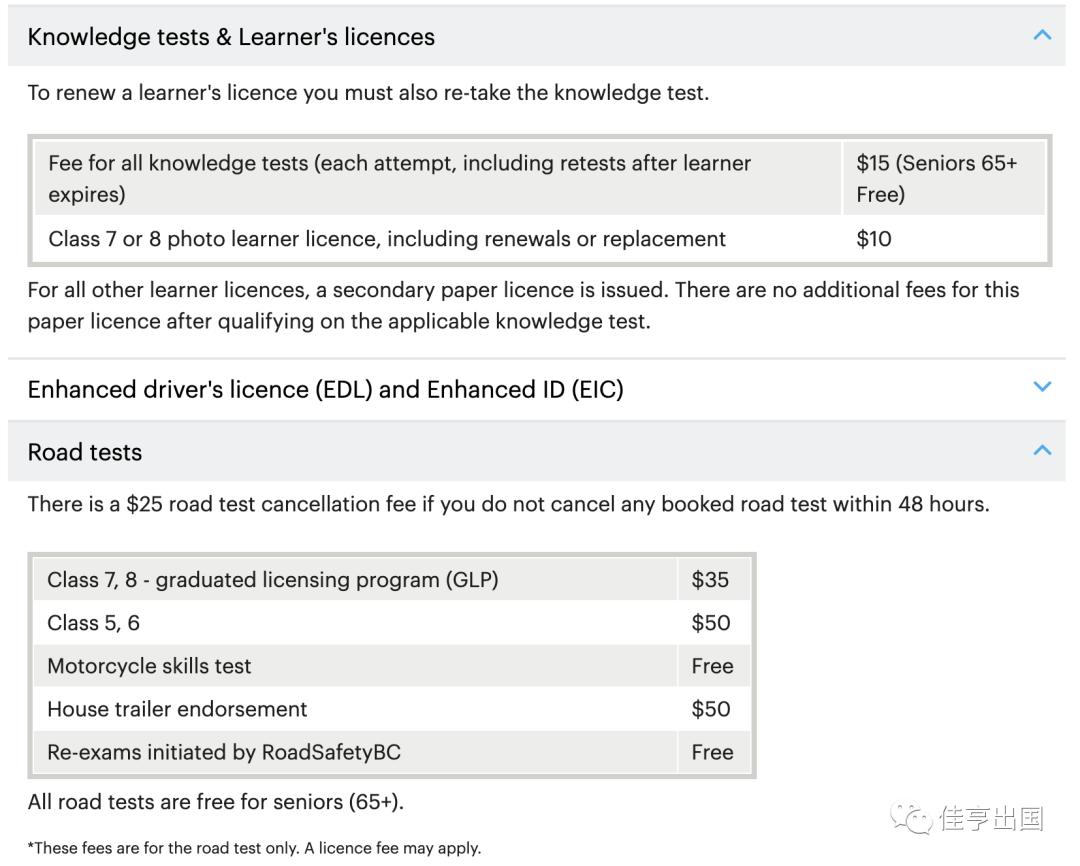Viewport: 1080px width, 866px height.
Task: Collapse the Knowledge tests section chevron
Action: pyautogui.click(x=1042, y=36)
